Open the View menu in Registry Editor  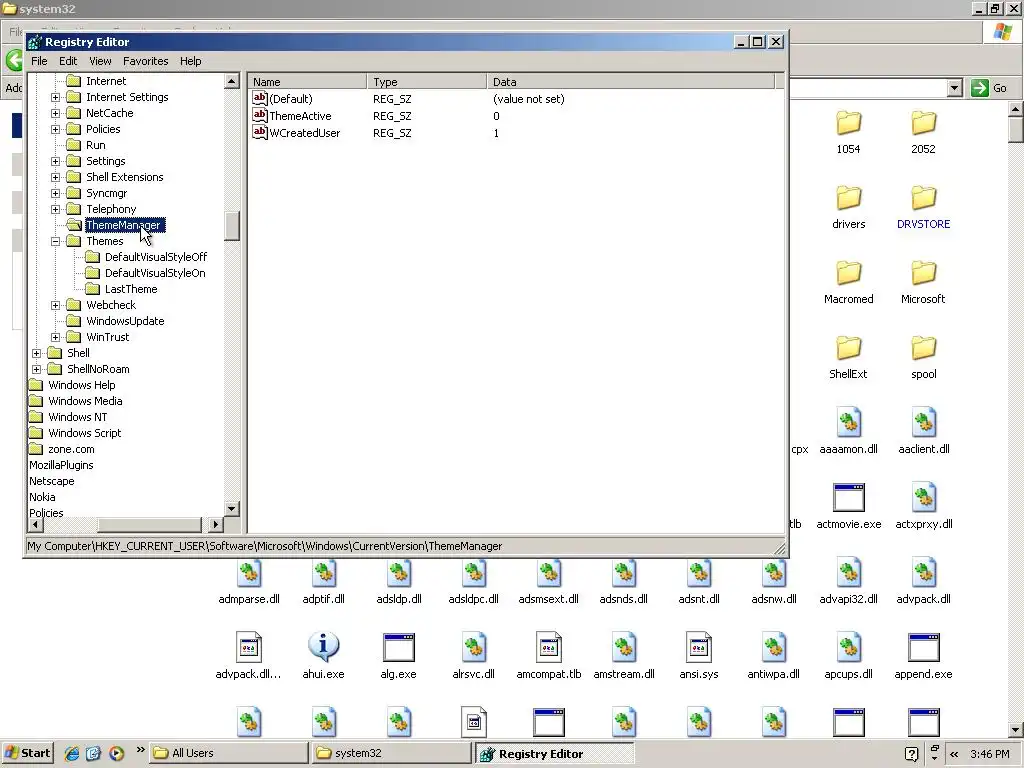(100, 61)
